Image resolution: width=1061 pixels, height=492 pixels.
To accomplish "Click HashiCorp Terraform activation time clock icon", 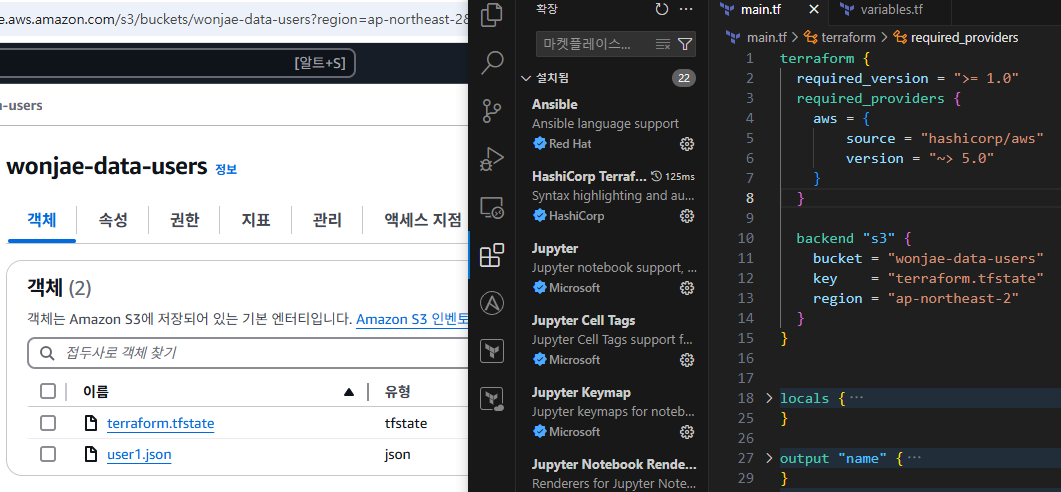I will point(656,177).
